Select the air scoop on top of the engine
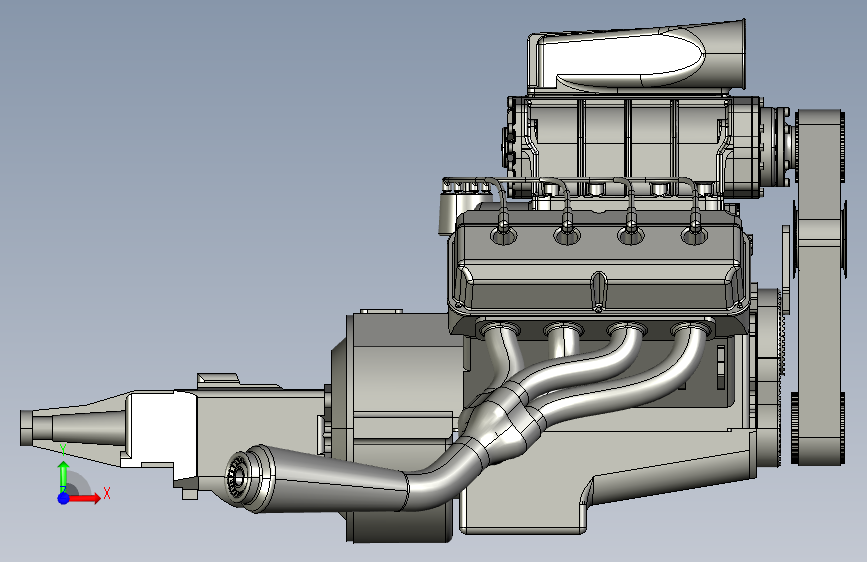Viewport: 867px width, 562px height. click(636, 55)
